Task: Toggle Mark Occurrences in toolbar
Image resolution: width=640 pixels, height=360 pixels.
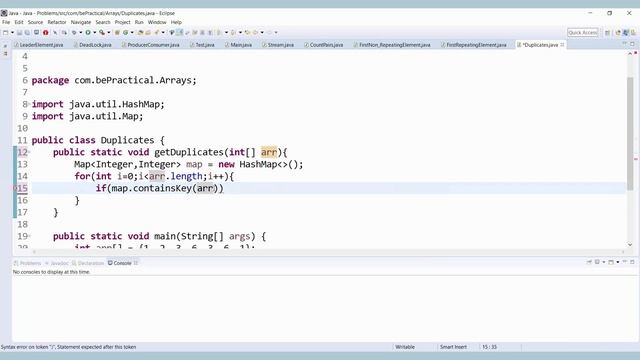Action: pyautogui.click(x=180, y=32)
